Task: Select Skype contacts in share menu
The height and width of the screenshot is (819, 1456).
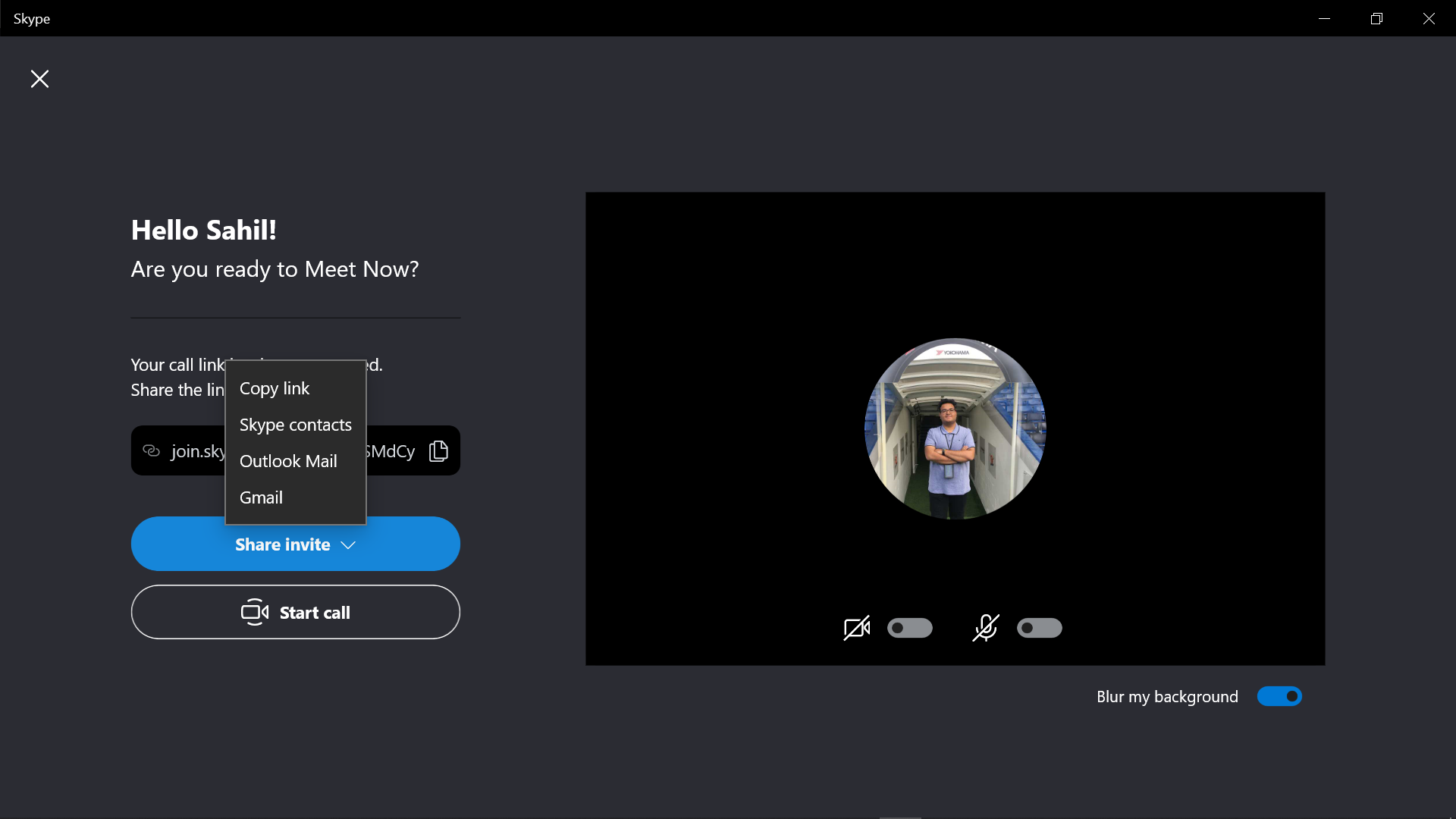Action: pyautogui.click(x=296, y=425)
